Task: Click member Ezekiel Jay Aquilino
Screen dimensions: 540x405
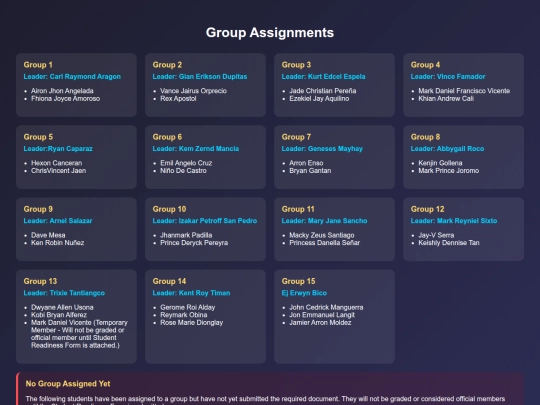Action: (319, 98)
